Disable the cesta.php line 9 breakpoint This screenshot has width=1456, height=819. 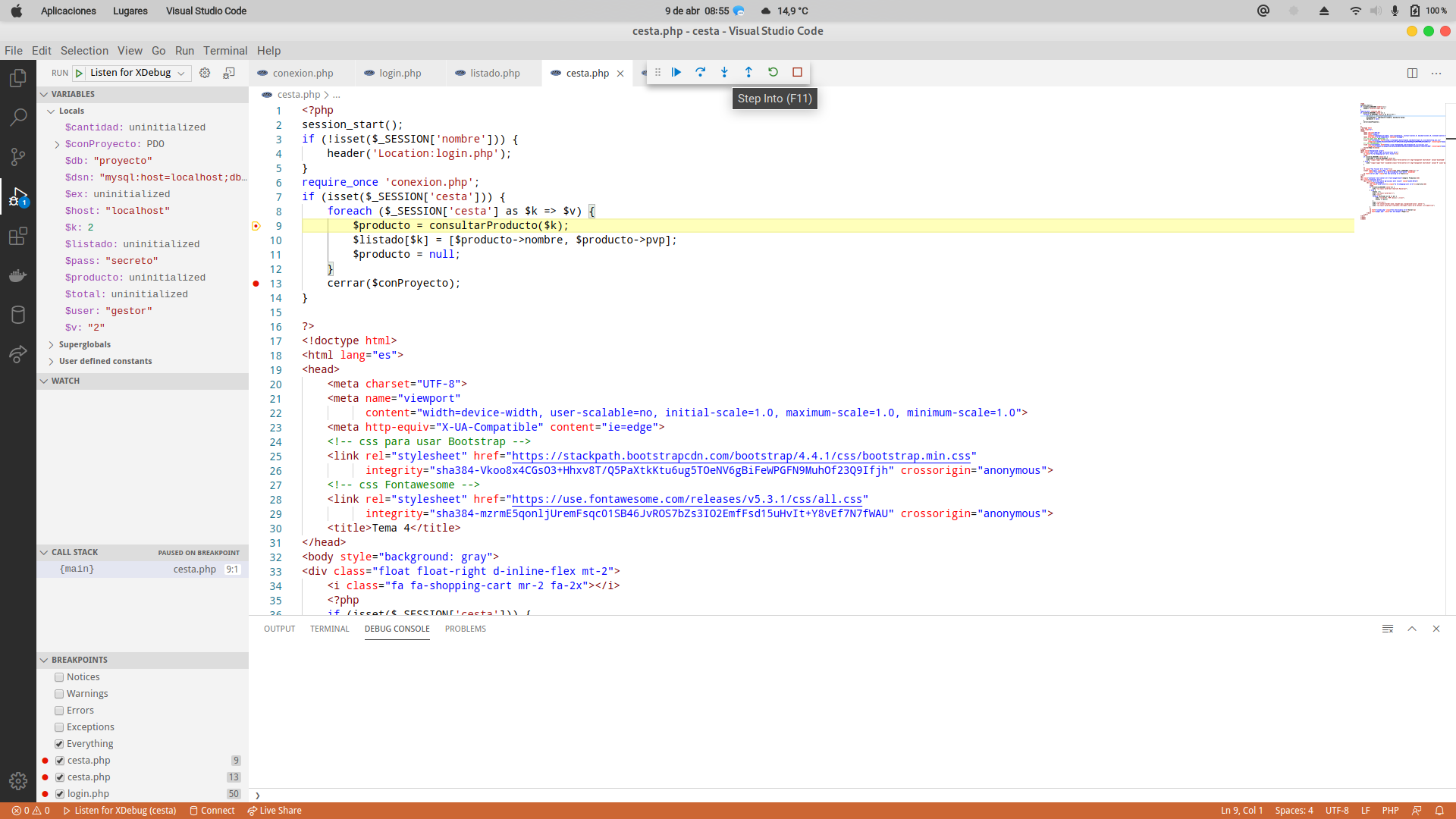tap(60, 761)
